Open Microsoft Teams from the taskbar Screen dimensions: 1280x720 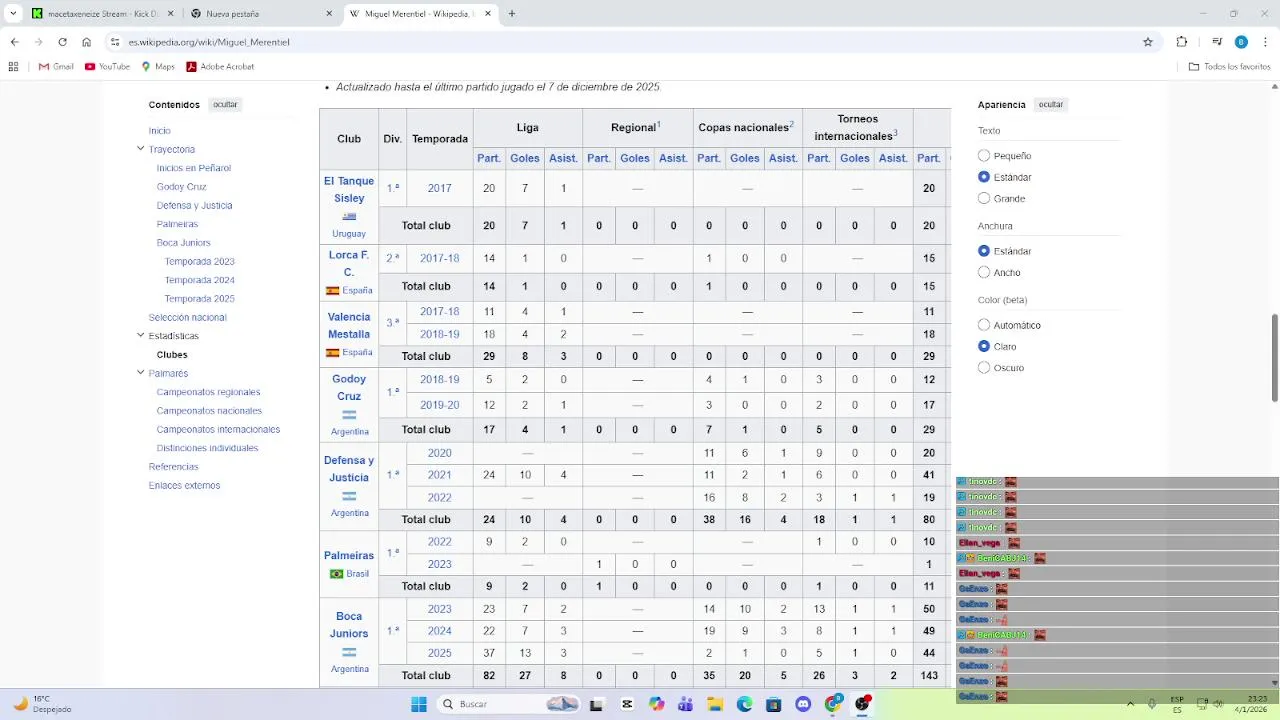685,704
